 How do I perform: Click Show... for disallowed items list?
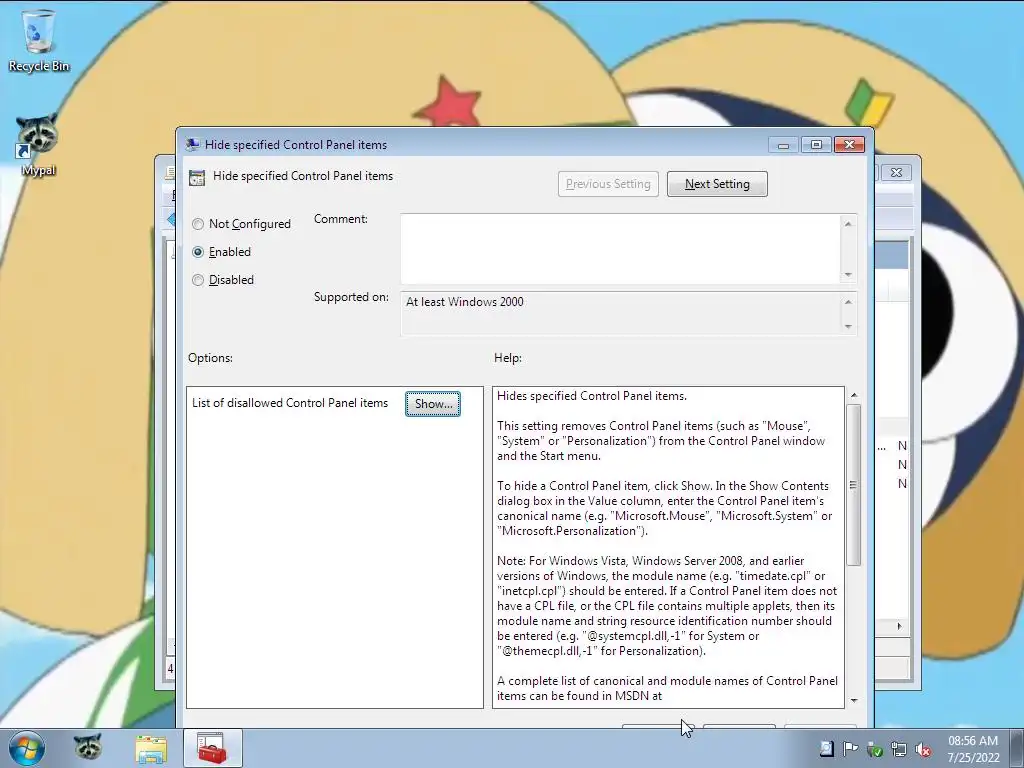[x=433, y=404]
